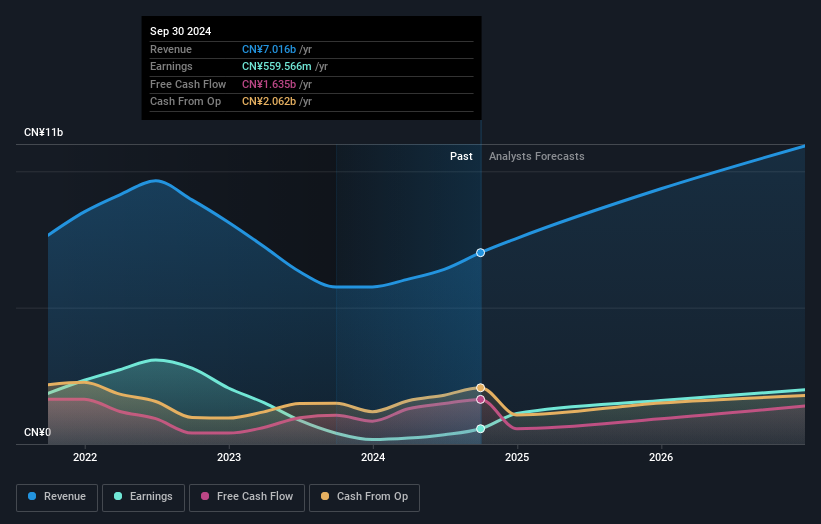The height and width of the screenshot is (524, 821).
Task: Click the blue Revenue data point marker
Action: 480,253
